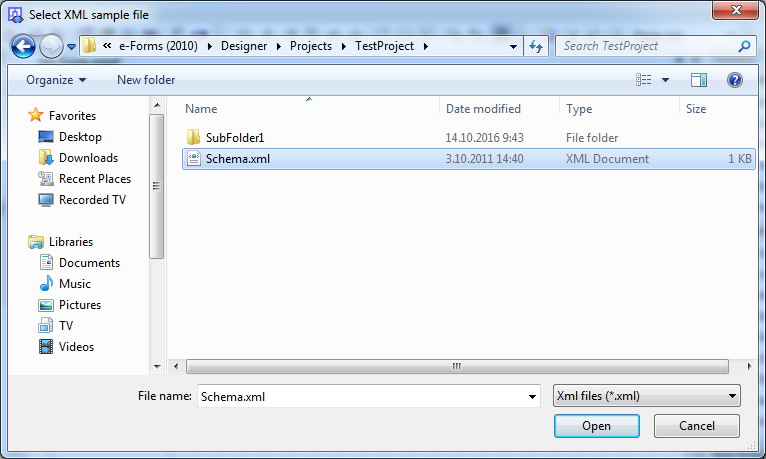Open the Organize menu
The height and width of the screenshot is (459, 766).
point(56,80)
